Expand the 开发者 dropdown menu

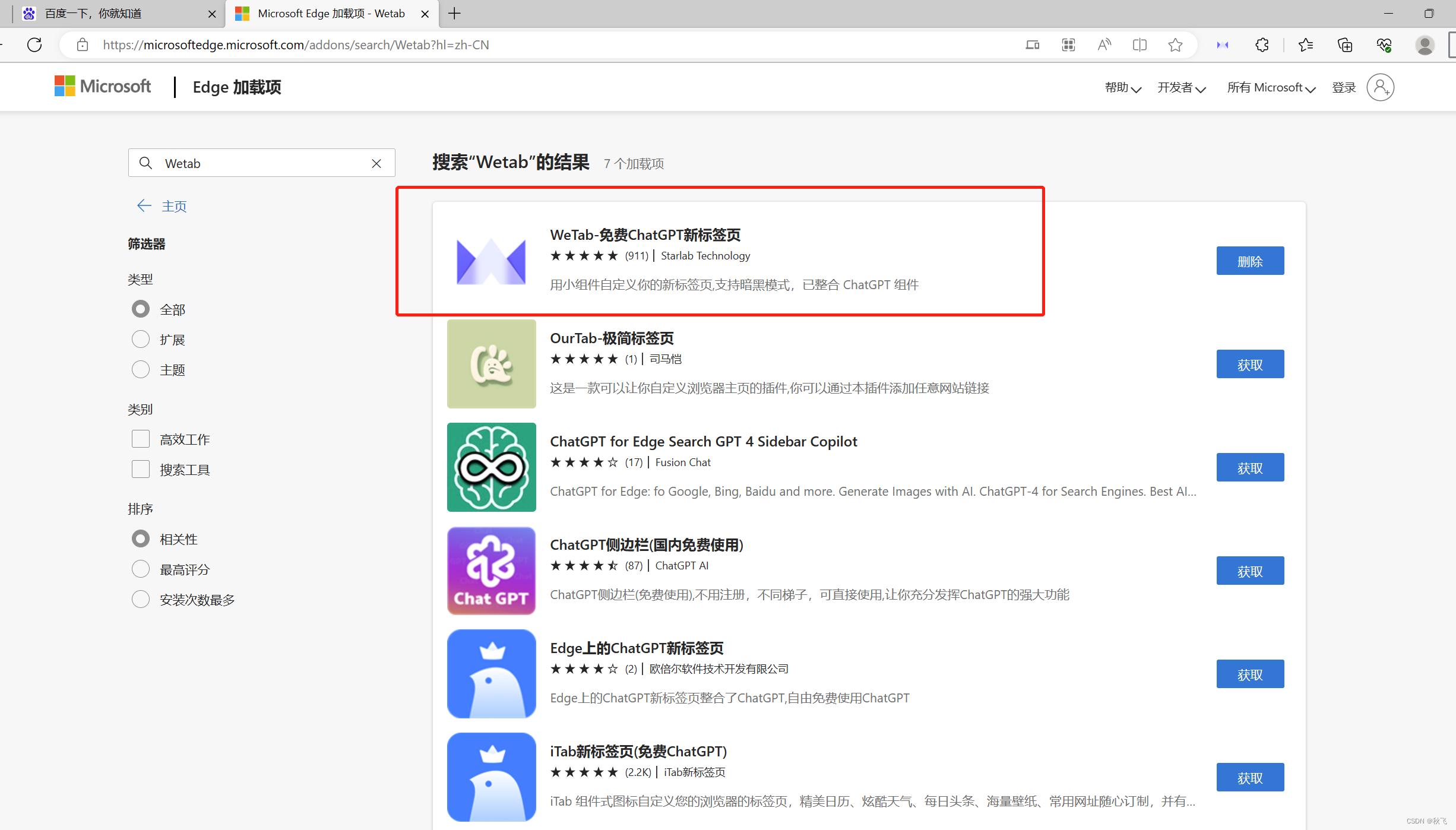(1181, 88)
